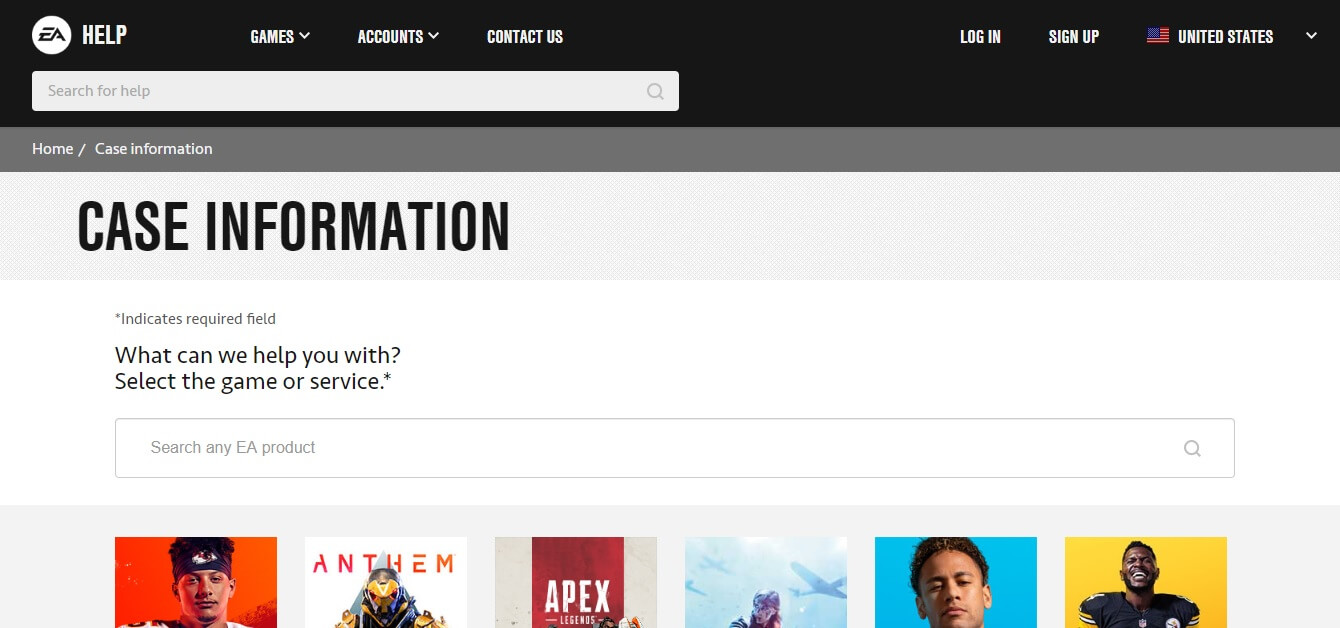Click the "*Indicates required field" note
1340x628 pixels.
pos(195,319)
